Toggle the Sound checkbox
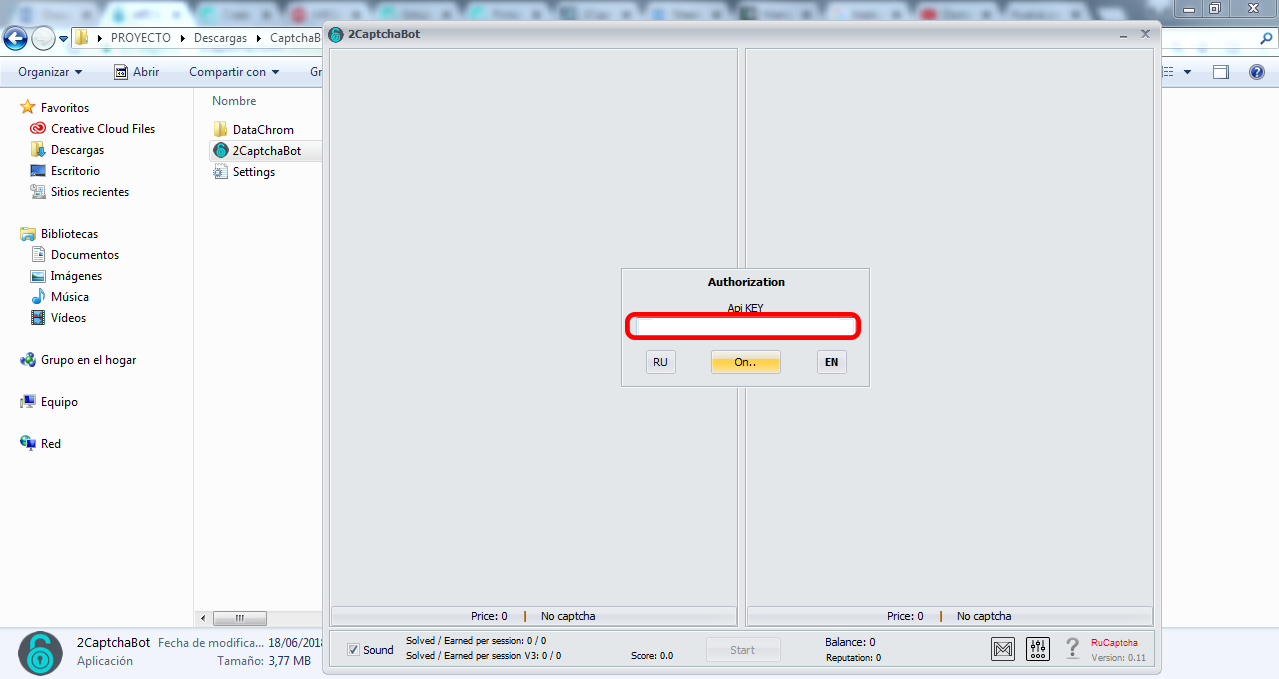This screenshot has height=679, width=1279. 353,650
